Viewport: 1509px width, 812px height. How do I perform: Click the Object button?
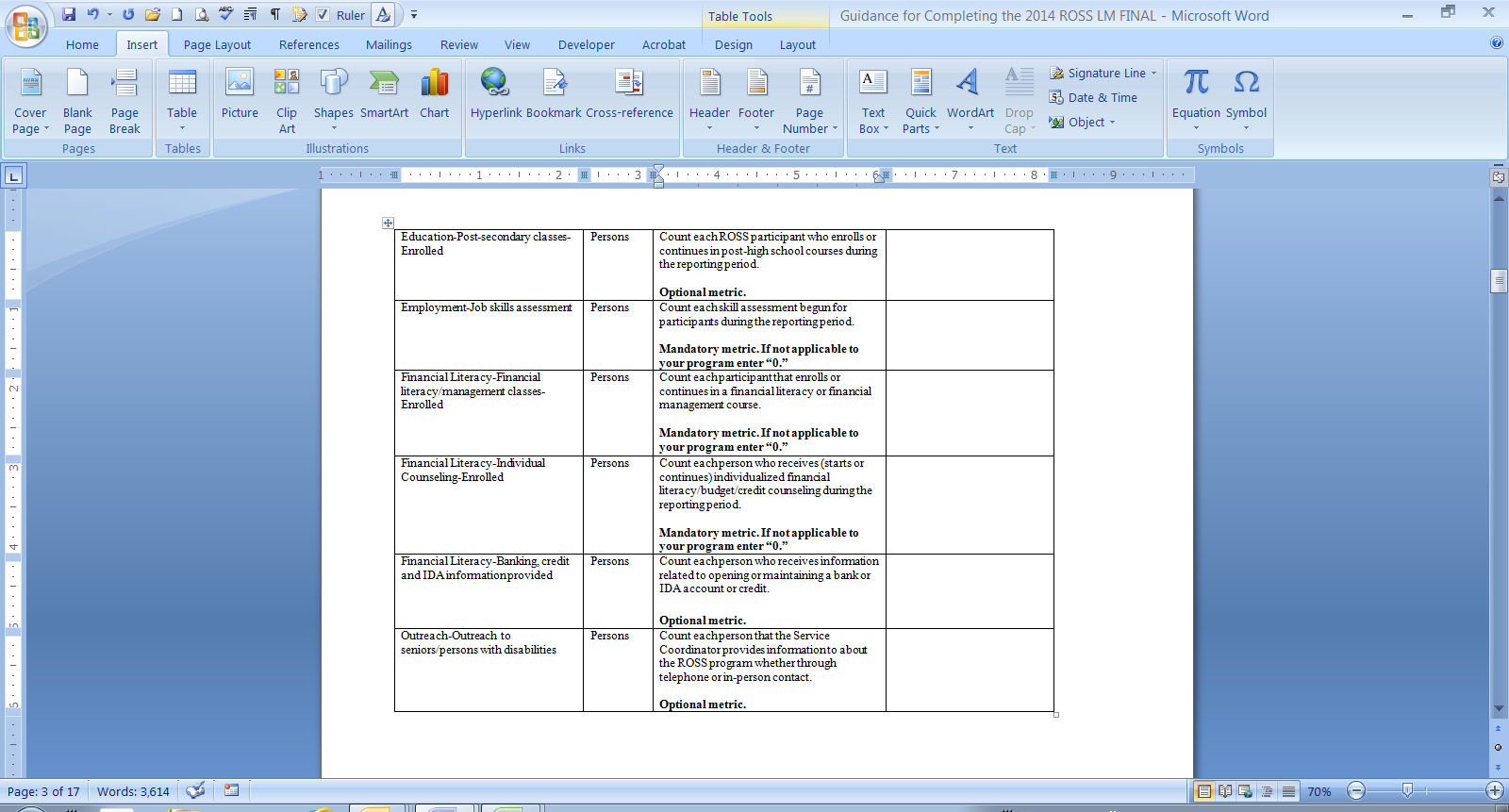[x=1083, y=122]
